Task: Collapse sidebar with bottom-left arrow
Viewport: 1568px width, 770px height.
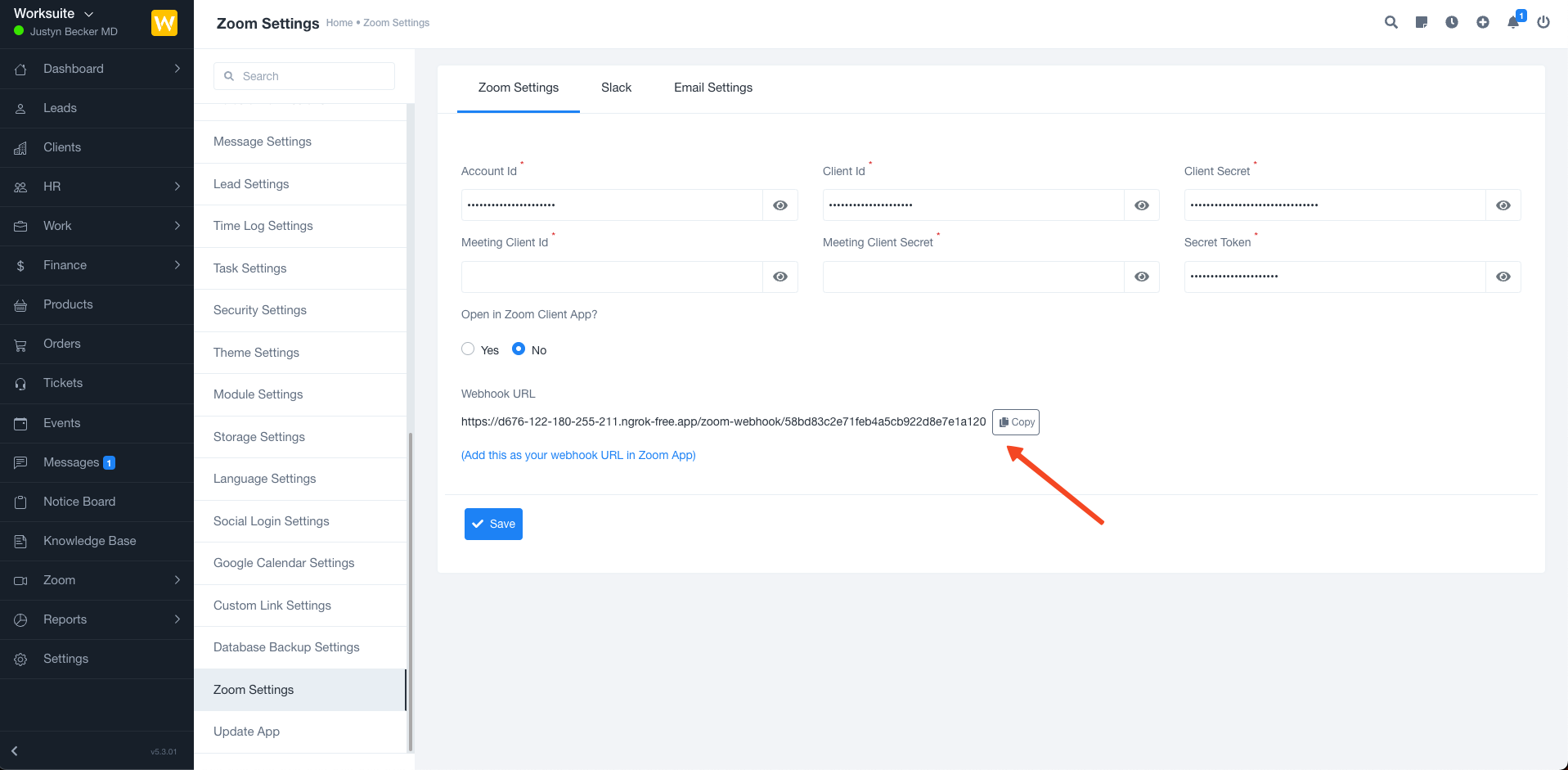Action: pyautogui.click(x=15, y=750)
